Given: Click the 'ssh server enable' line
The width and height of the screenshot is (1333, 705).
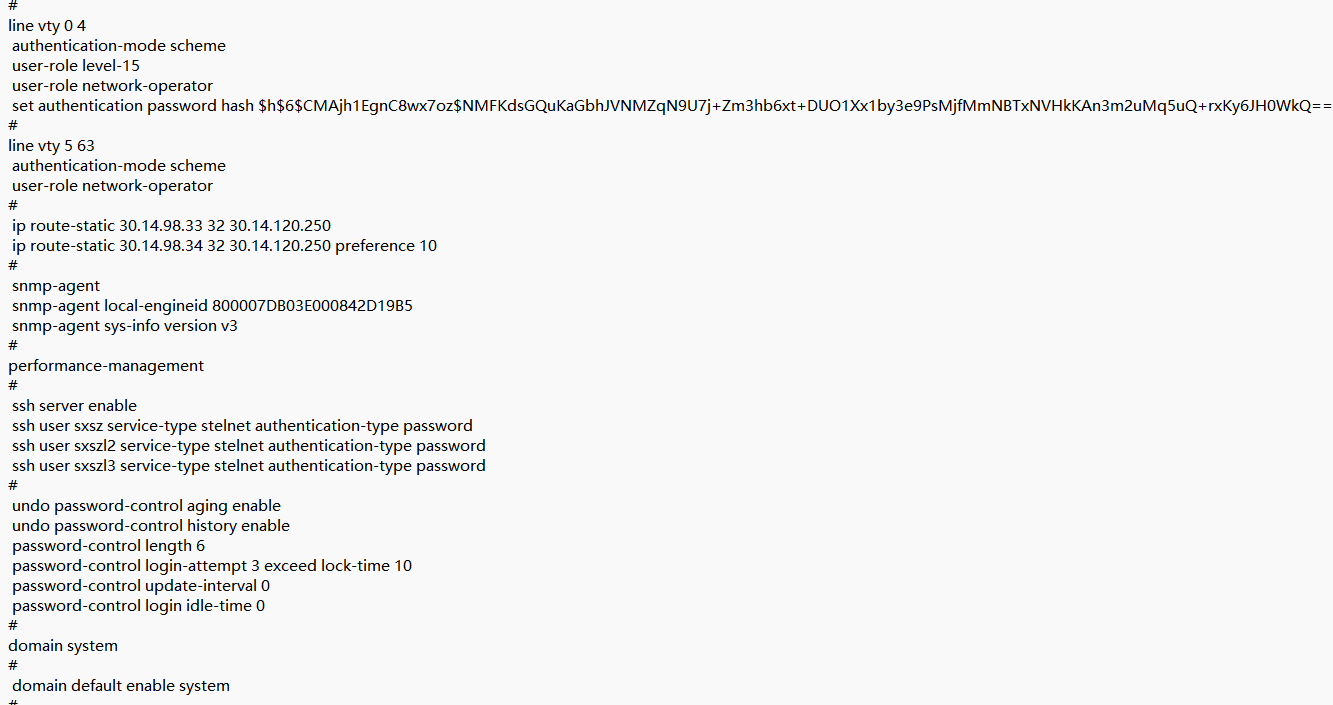Looking at the screenshot, I should 75,405.
